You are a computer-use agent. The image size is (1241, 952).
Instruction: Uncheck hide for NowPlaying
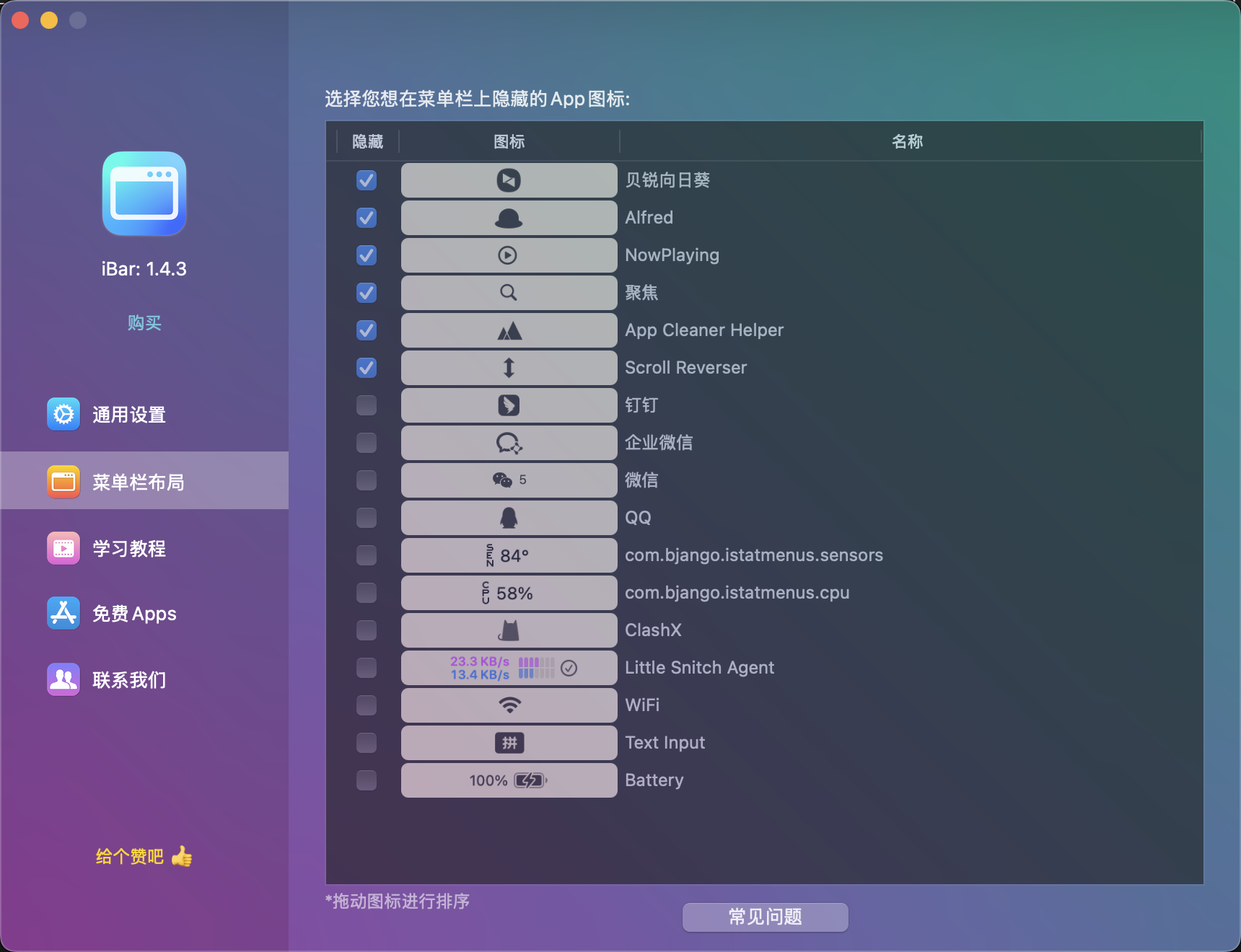(x=367, y=255)
